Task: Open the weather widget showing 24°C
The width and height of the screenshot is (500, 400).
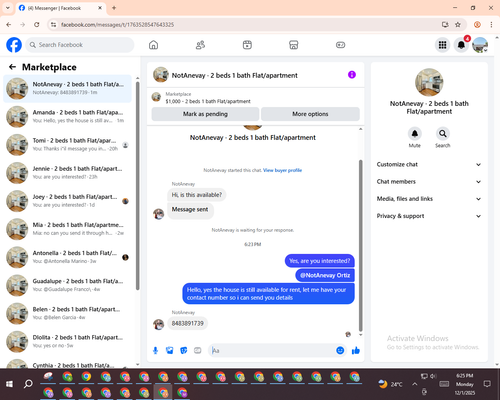Action: click(390, 384)
